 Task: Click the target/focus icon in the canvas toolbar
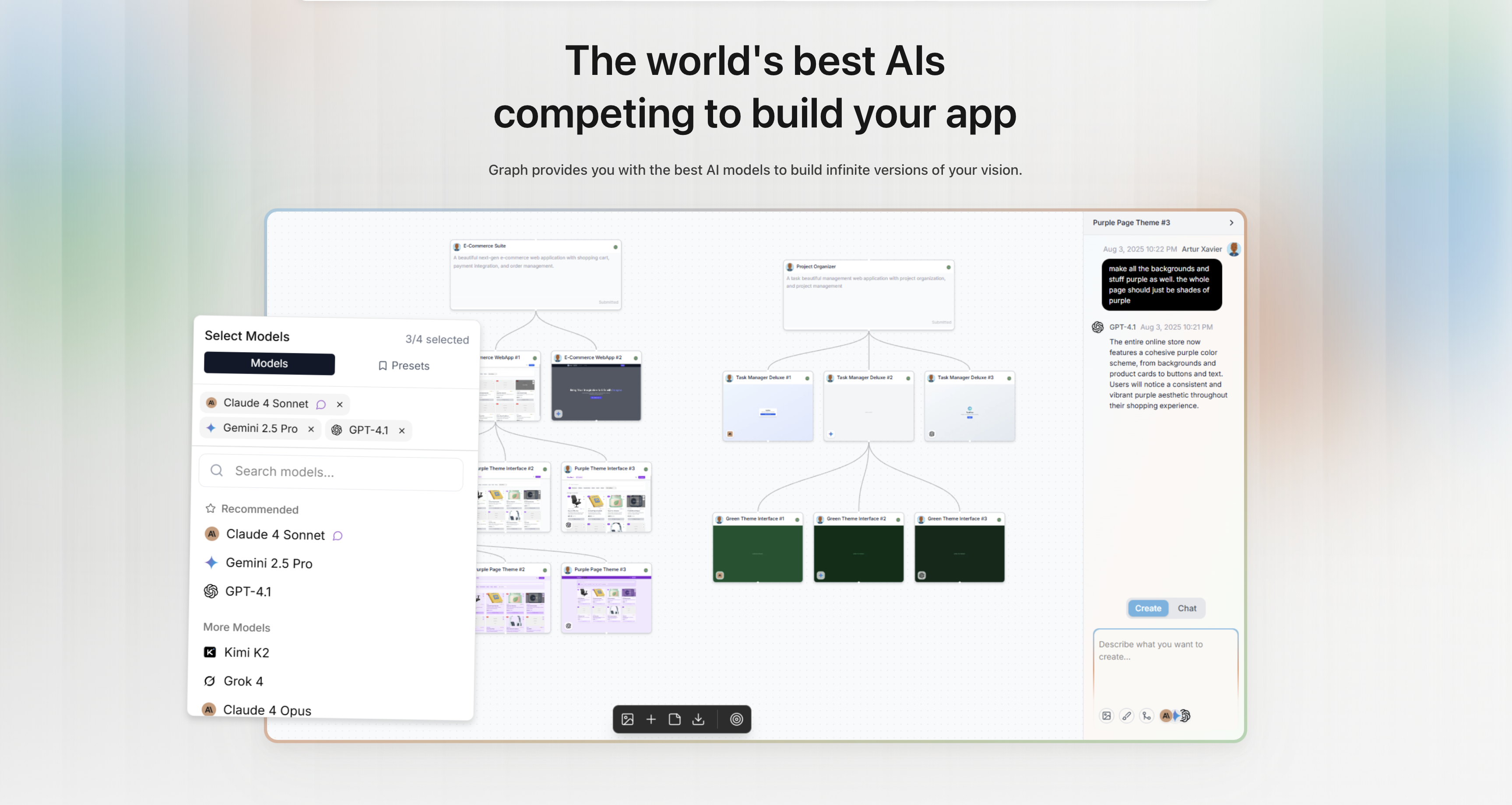click(736, 719)
